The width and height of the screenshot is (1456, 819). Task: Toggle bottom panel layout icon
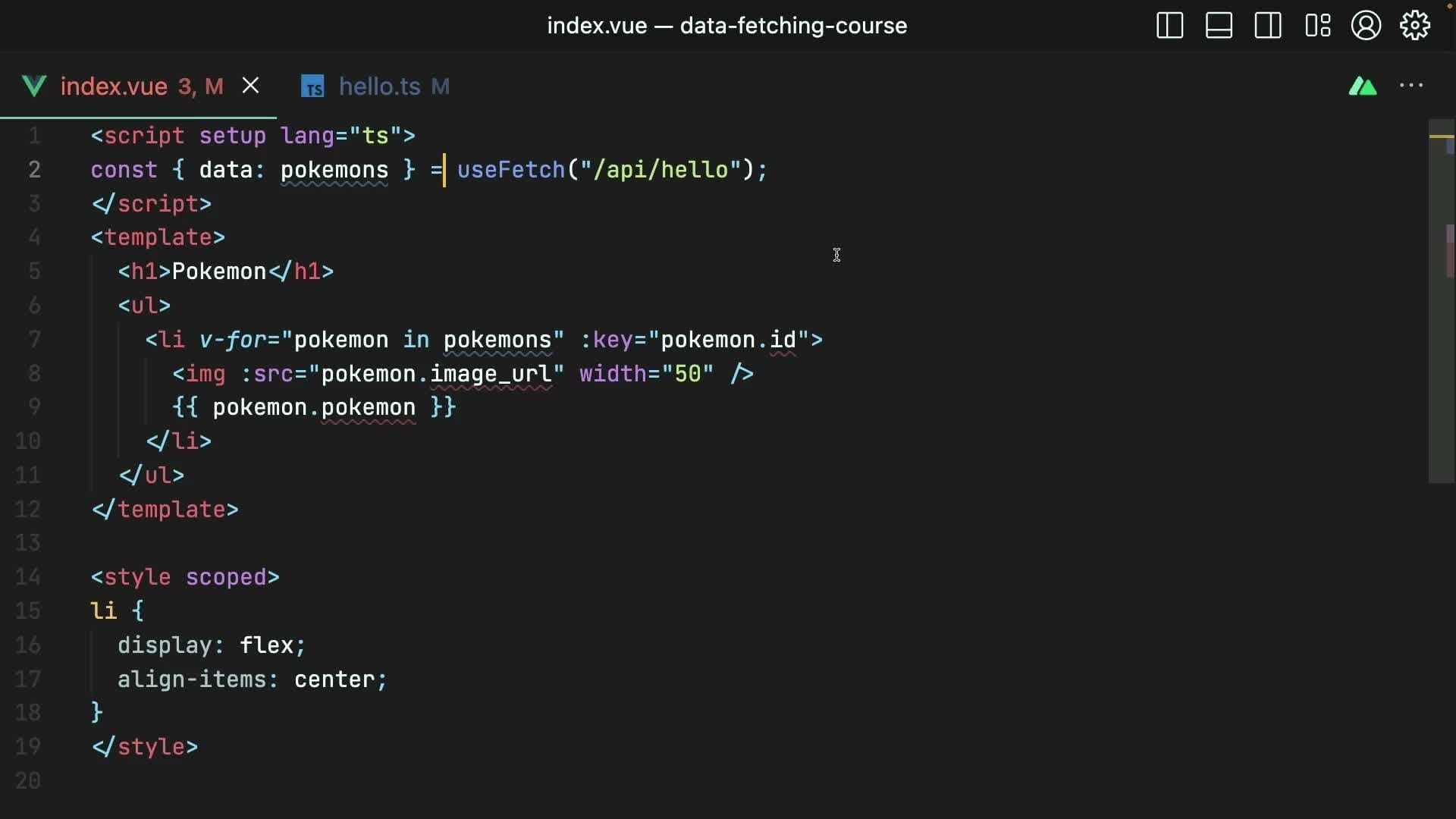click(1219, 26)
